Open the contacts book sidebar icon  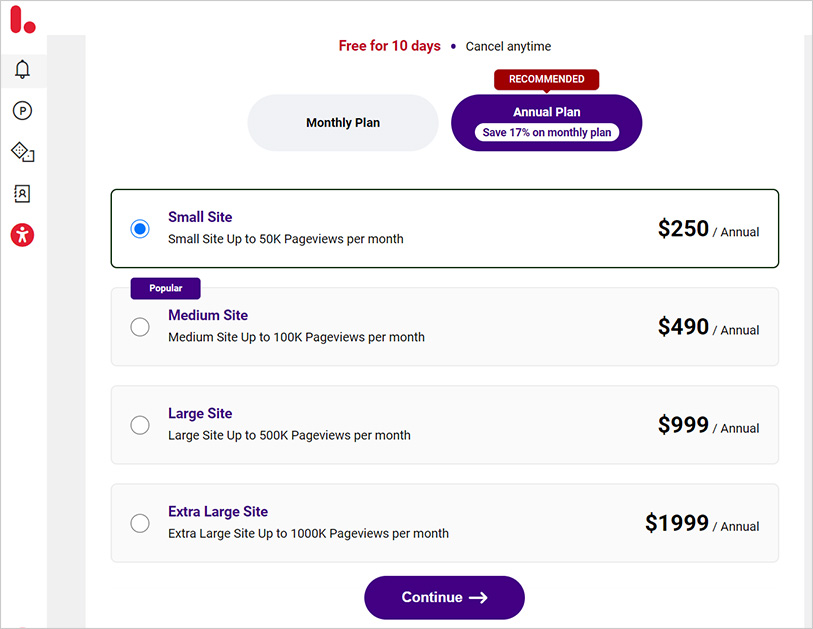coord(22,193)
